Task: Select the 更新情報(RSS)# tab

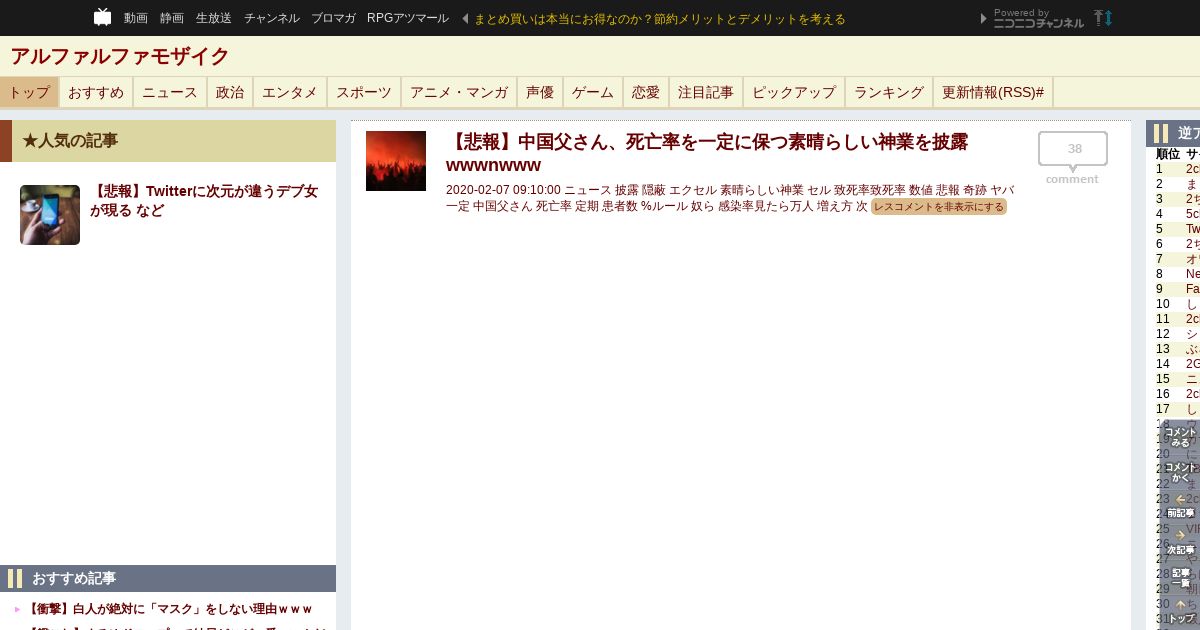Action: click(993, 92)
